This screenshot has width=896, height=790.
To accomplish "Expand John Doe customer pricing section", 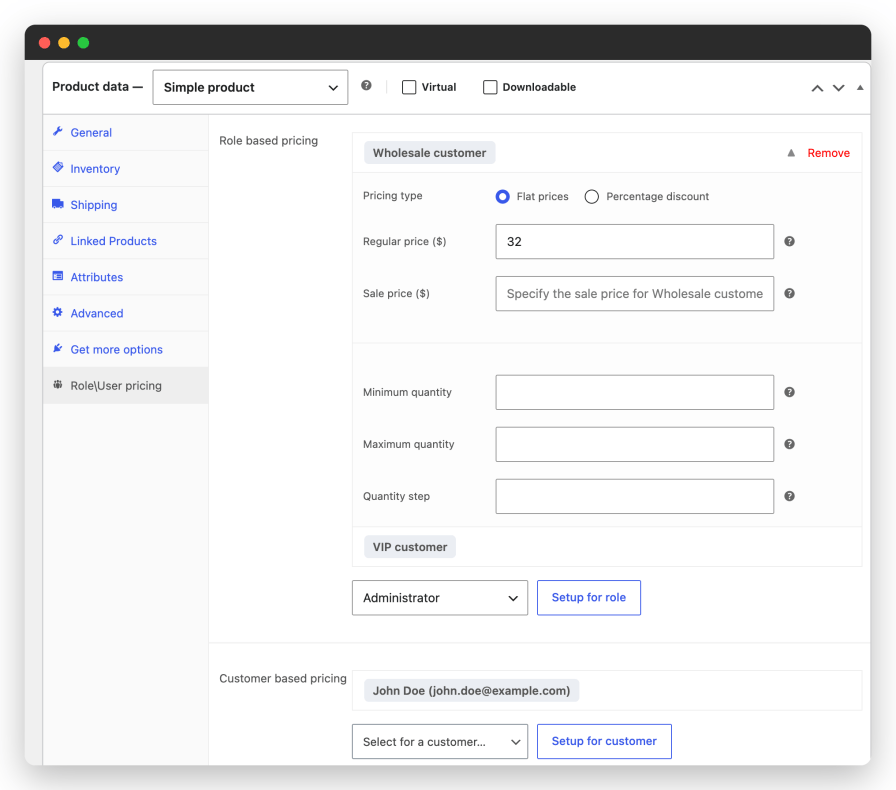I will 471,691.
